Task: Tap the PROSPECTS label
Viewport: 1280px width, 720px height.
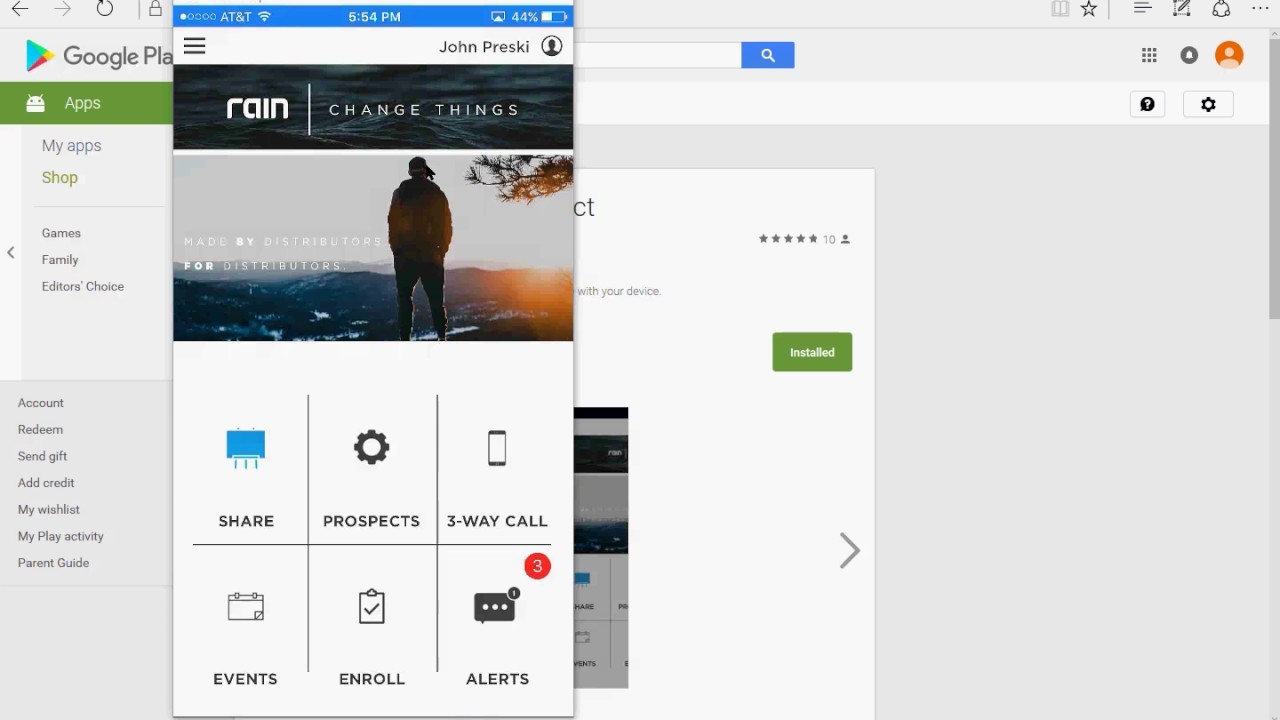Action: (371, 521)
